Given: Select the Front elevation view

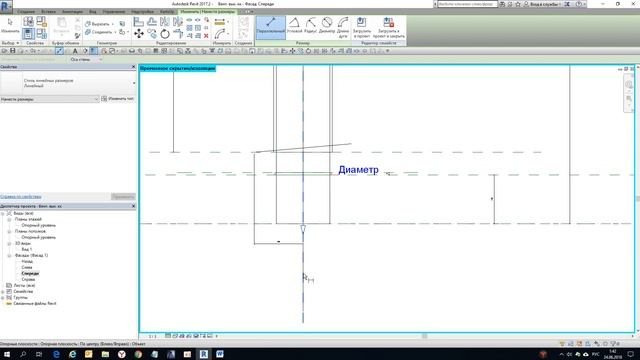Looking at the screenshot, I should [30, 273].
